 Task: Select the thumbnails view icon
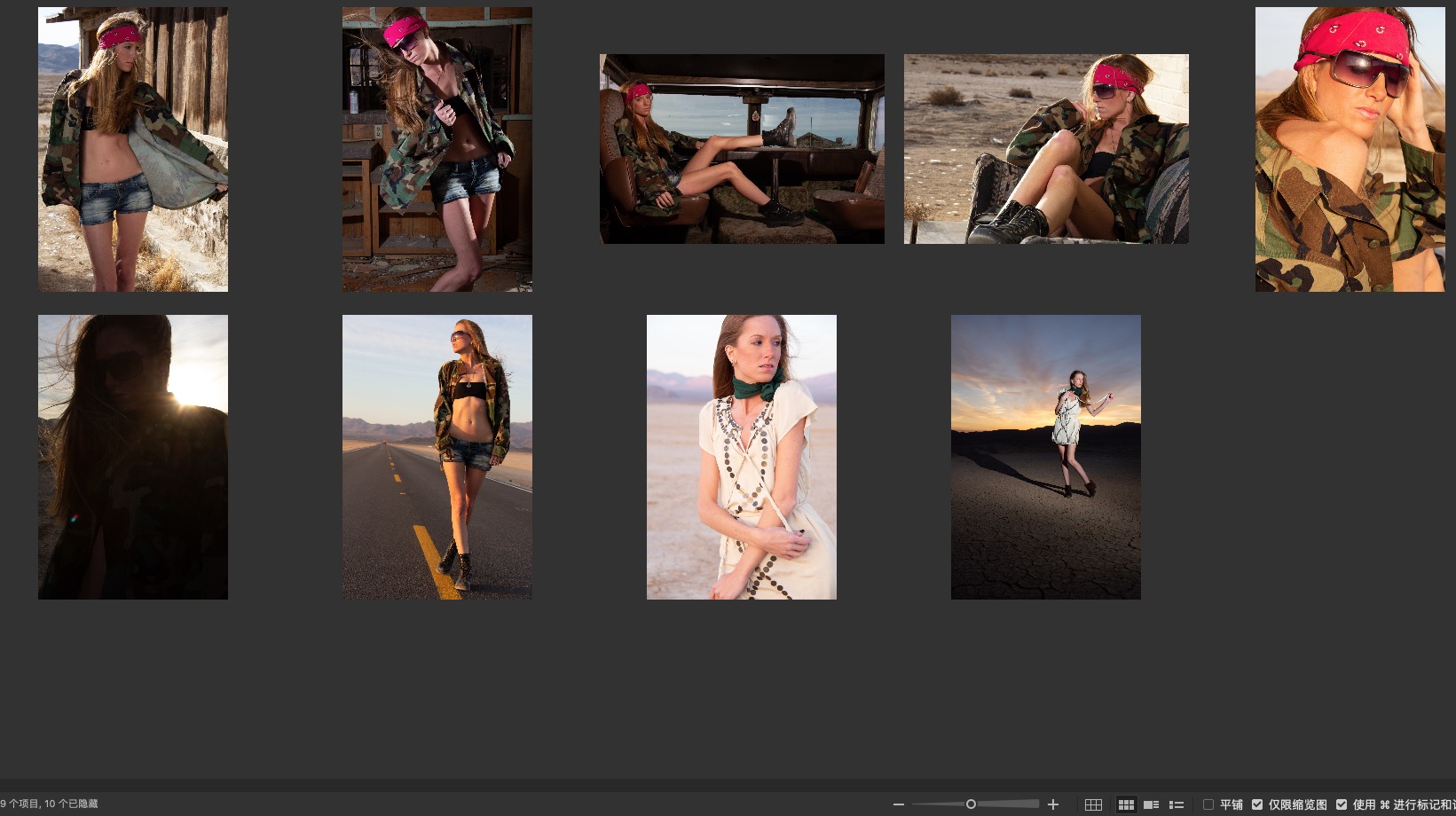point(1126,804)
